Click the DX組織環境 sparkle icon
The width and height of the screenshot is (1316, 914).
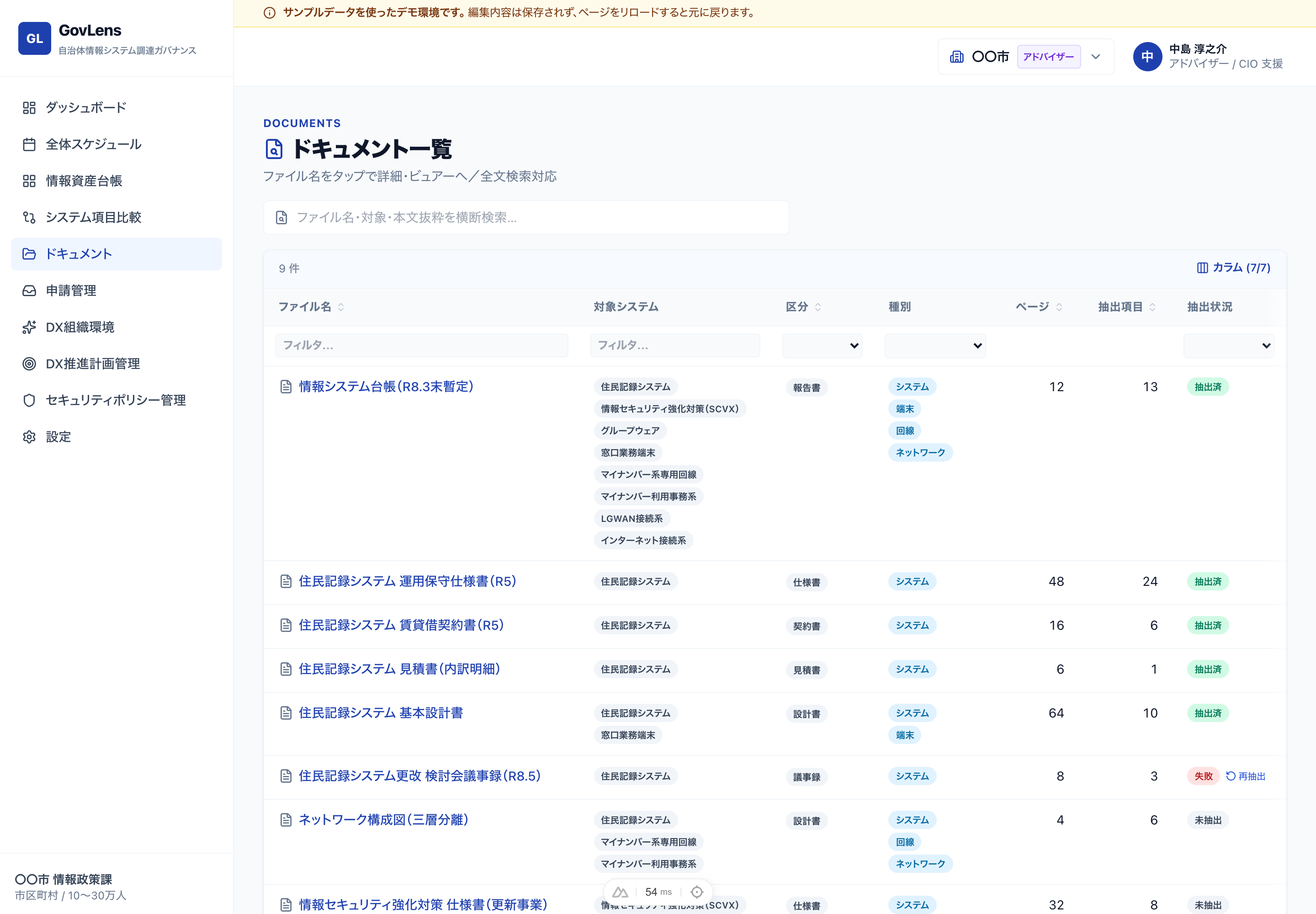29,327
